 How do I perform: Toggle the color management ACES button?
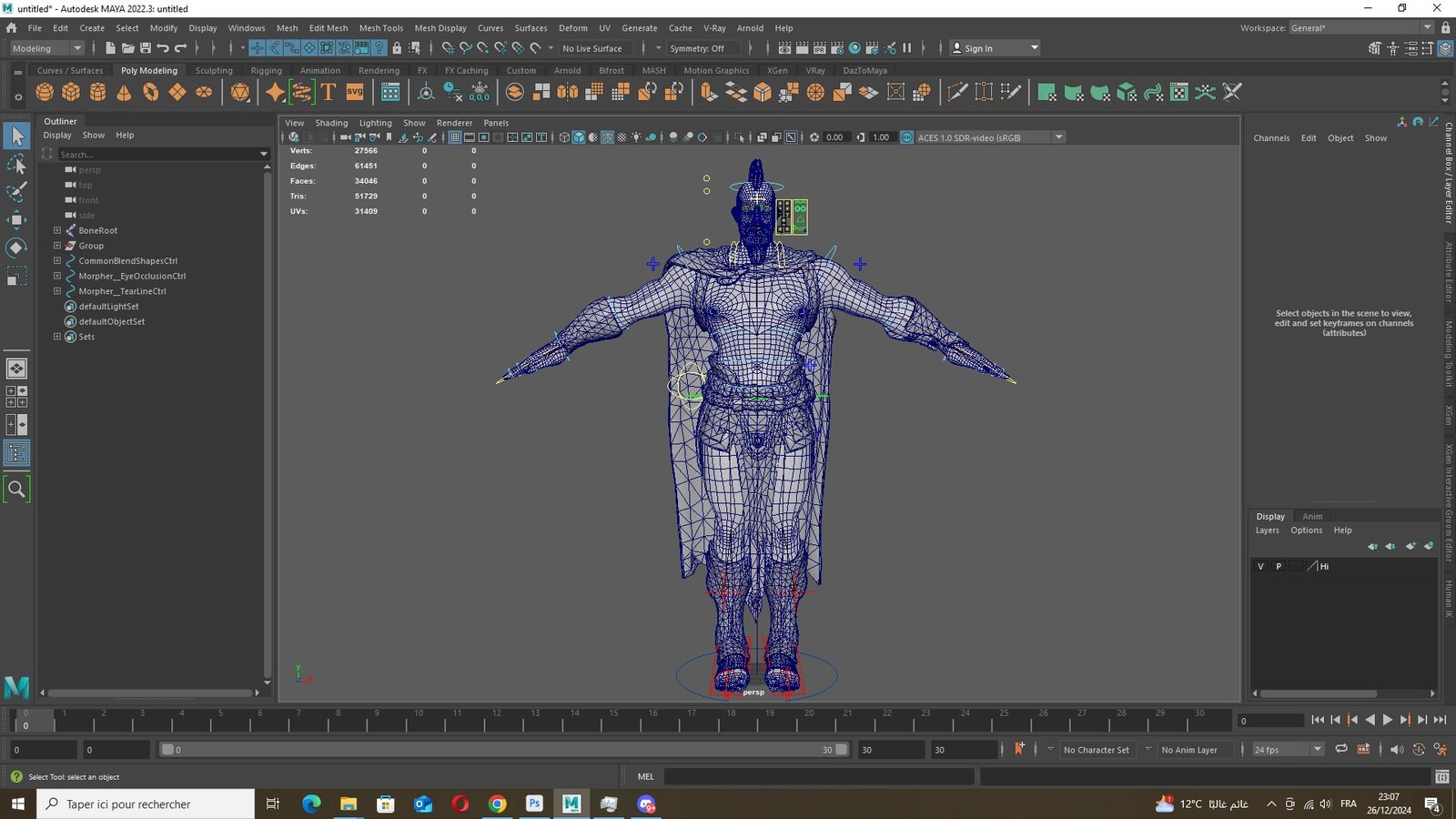point(906,137)
